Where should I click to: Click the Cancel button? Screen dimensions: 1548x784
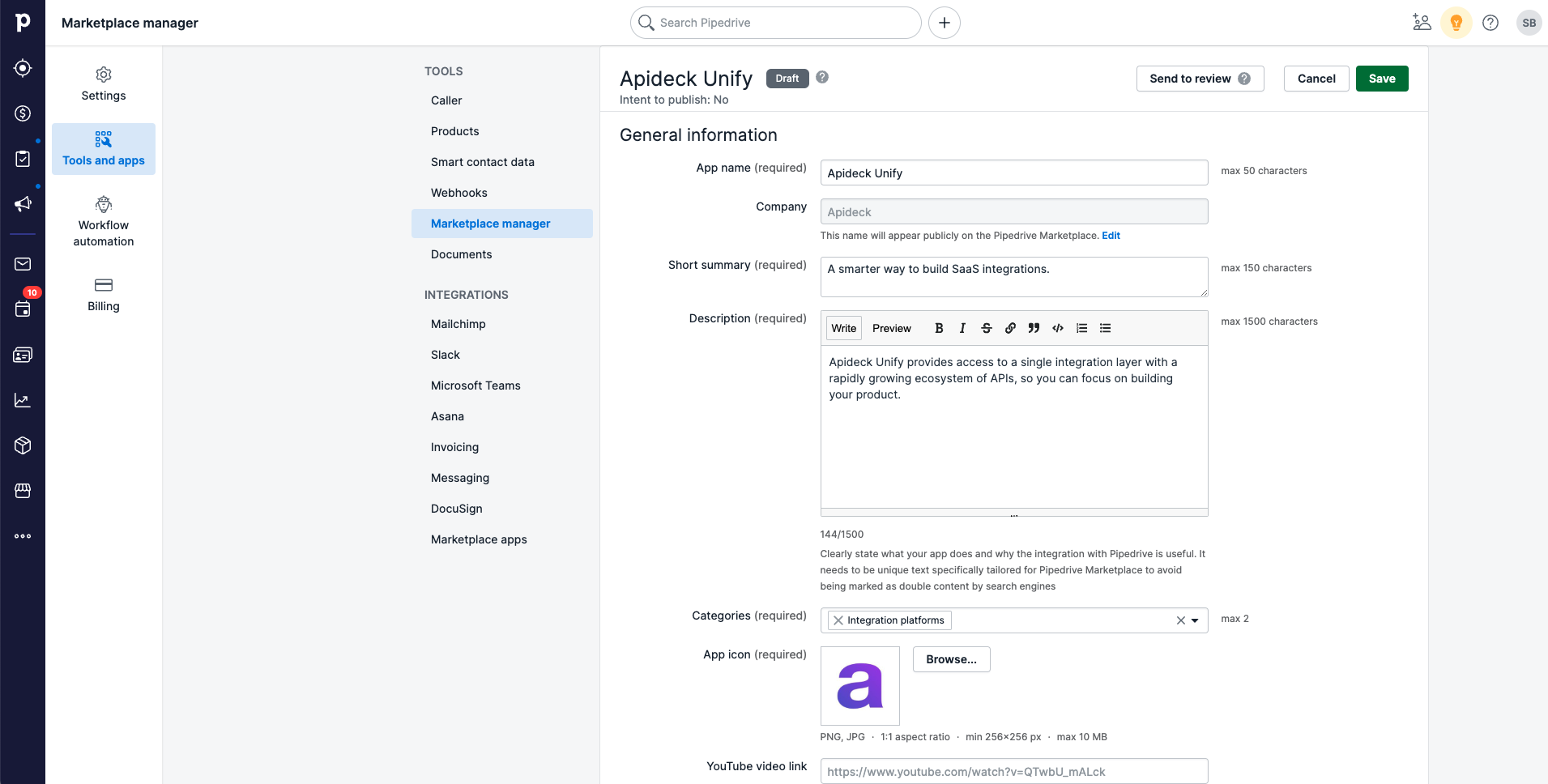pyautogui.click(x=1316, y=79)
